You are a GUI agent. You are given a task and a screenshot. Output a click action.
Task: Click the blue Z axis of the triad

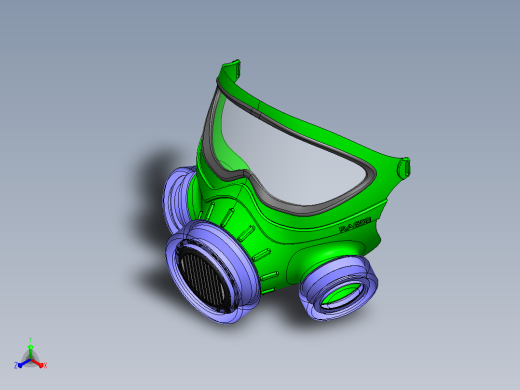pyautogui.click(x=23, y=363)
